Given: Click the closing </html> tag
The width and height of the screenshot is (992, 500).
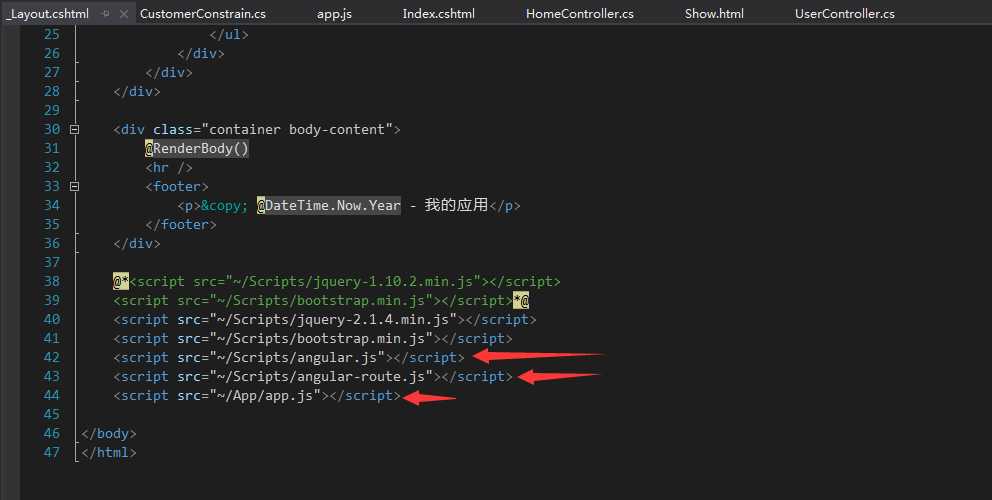Looking at the screenshot, I should click(x=109, y=452).
